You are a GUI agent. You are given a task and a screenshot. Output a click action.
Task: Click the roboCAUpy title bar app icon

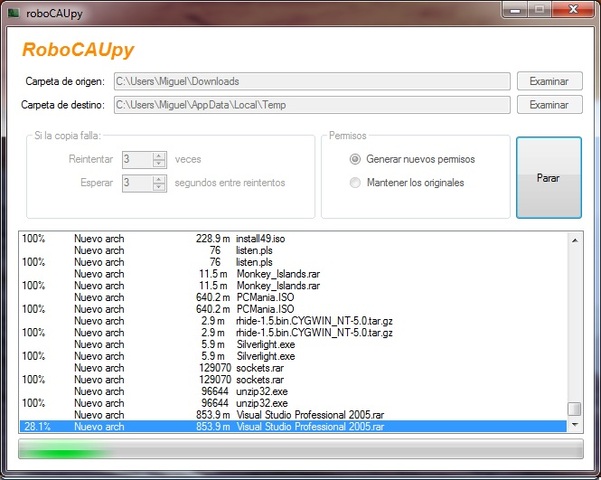pos(14,13)
